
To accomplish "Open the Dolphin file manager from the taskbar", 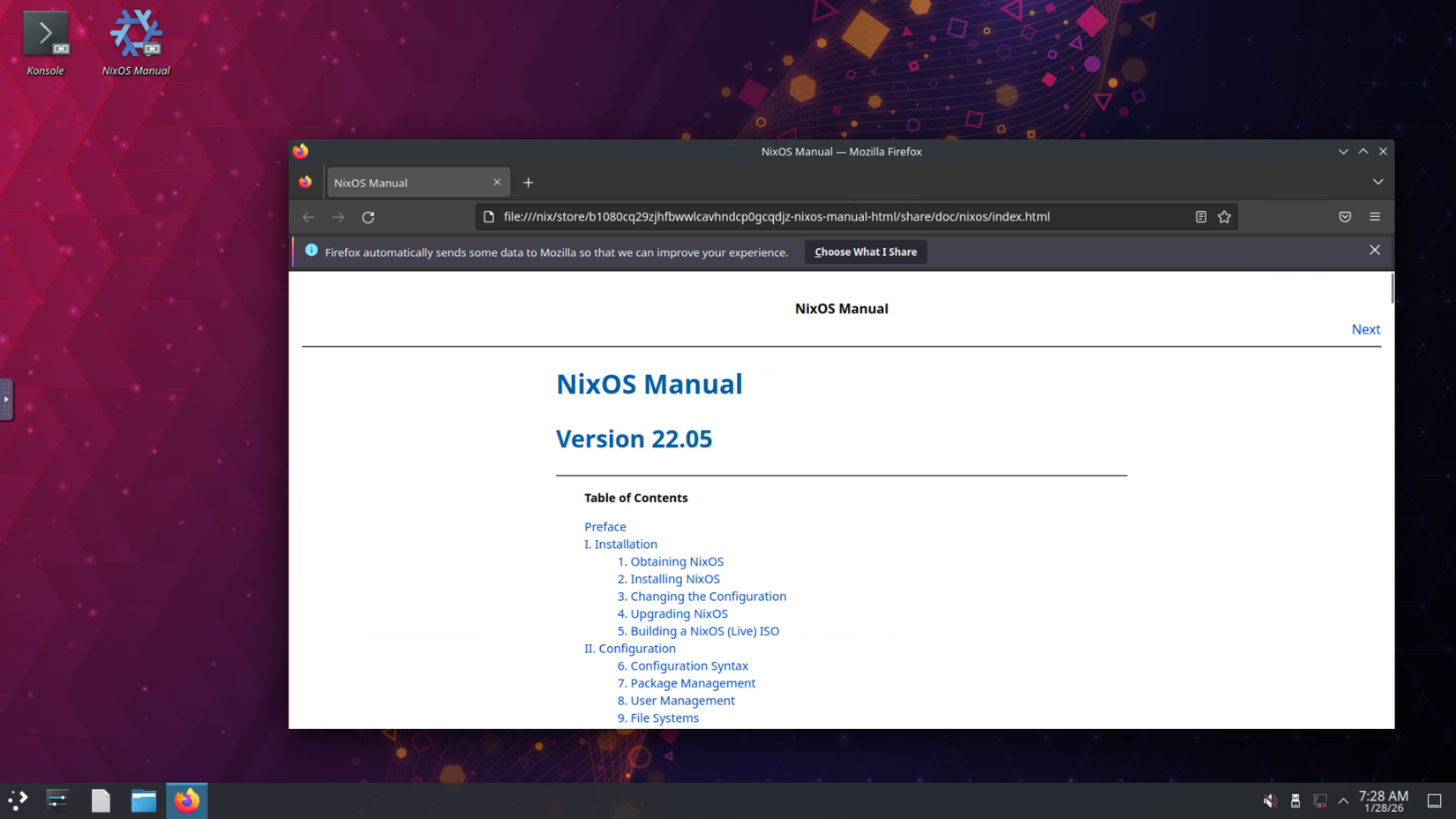I will [143, 800].
